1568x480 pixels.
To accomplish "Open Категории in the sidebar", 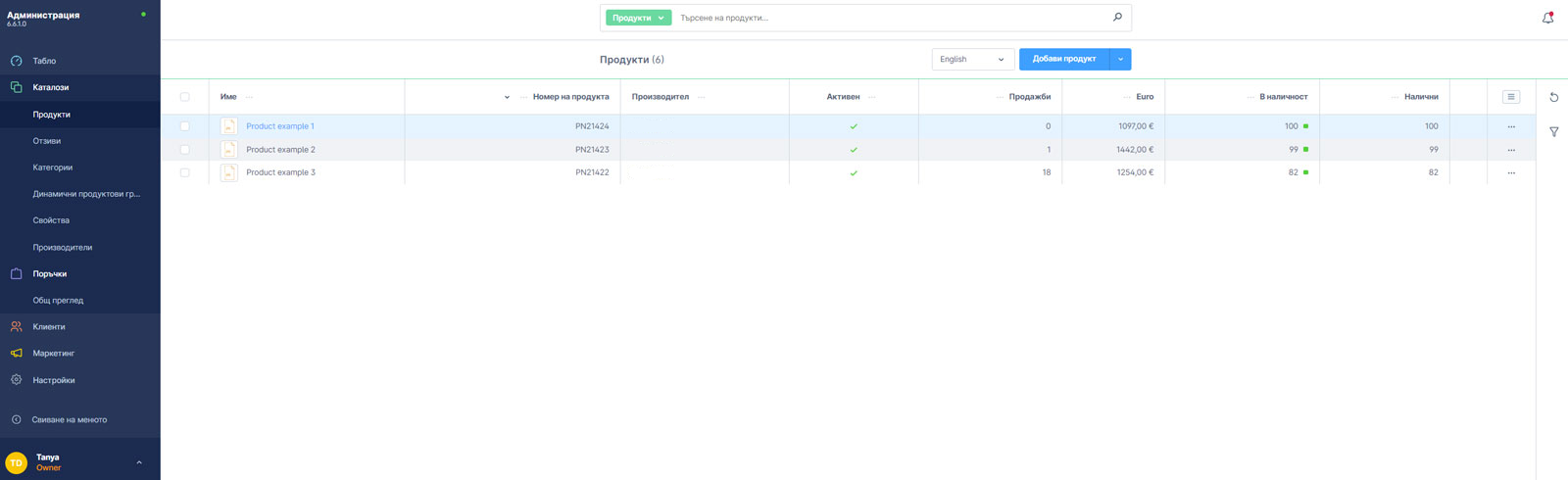I will pyautogui.click(x=53, y=168).
